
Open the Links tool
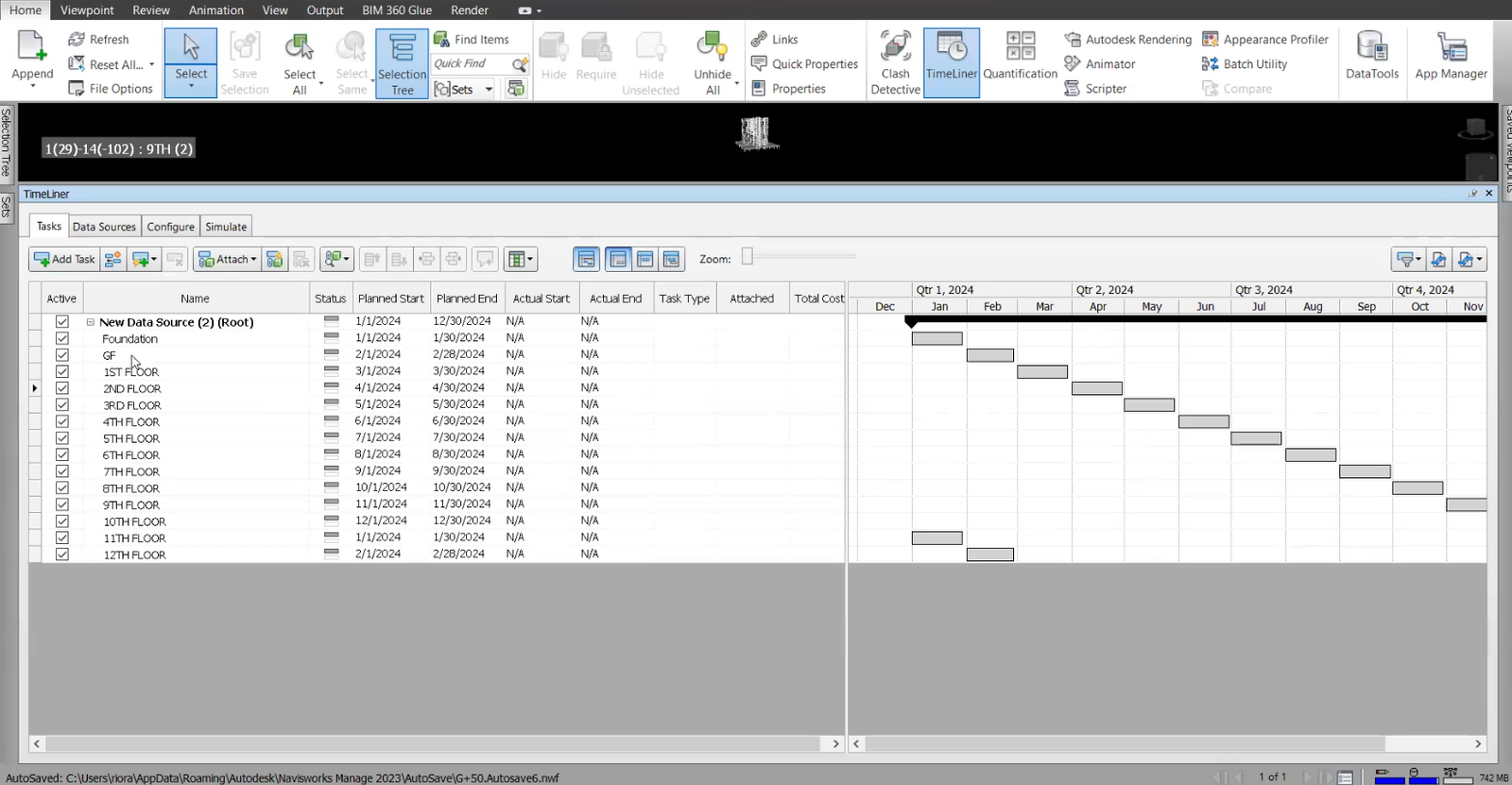point(775,40)
